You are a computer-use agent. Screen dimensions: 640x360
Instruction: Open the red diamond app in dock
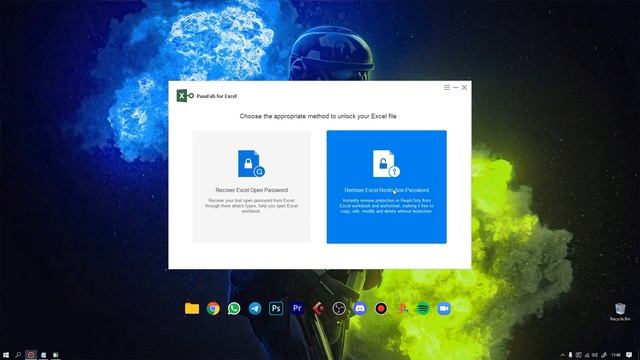318,309
